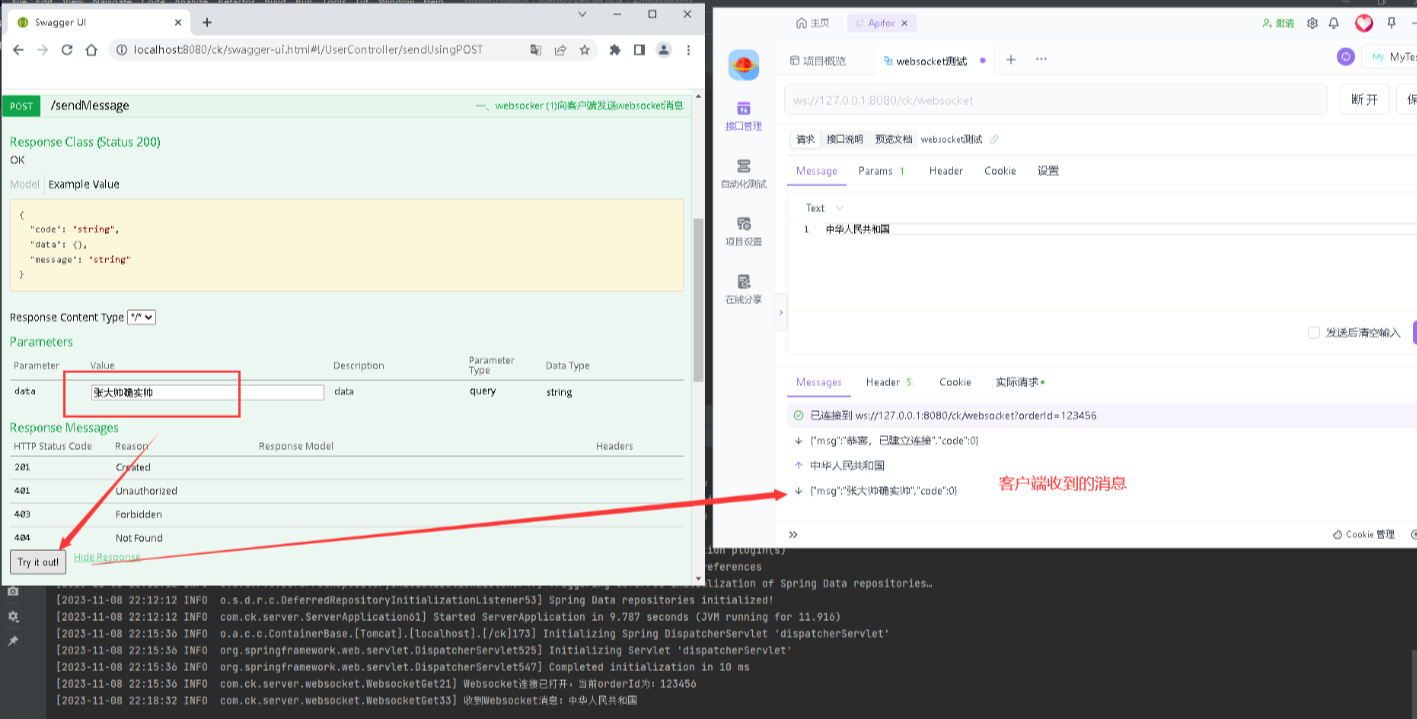Open the response Header 5 tab
Image resolution: width=1417 pixels, height=719 pixels.
889,382
